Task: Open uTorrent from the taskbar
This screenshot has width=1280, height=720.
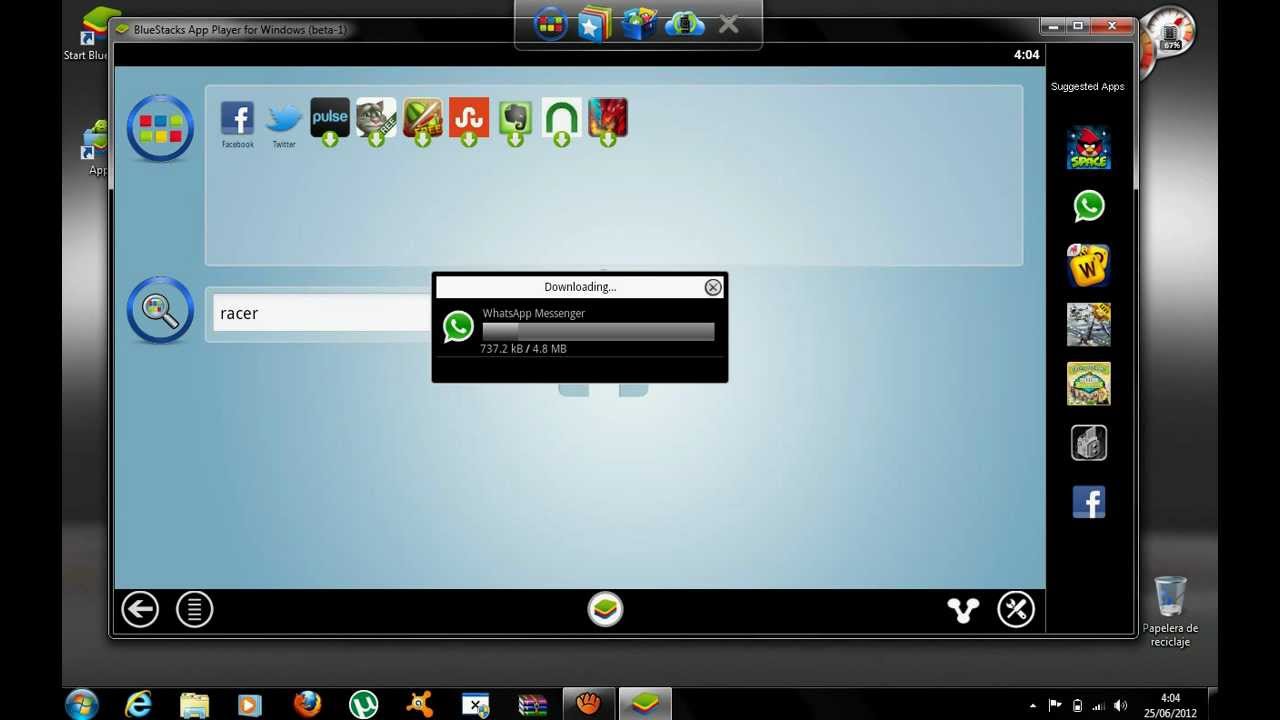Action: tap(363, 704)
